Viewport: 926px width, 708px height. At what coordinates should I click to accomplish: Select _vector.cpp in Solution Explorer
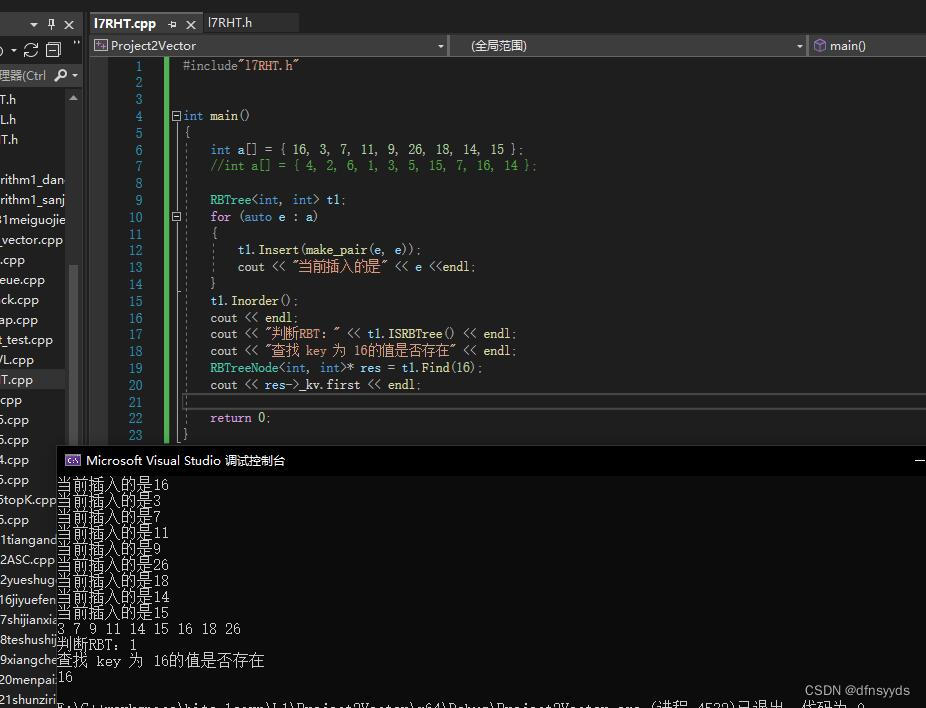[x=31, y=240]
